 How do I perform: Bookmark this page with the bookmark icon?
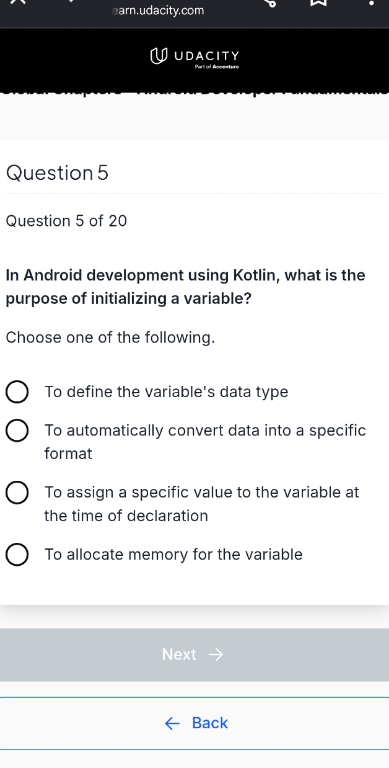tap(318, 2)
